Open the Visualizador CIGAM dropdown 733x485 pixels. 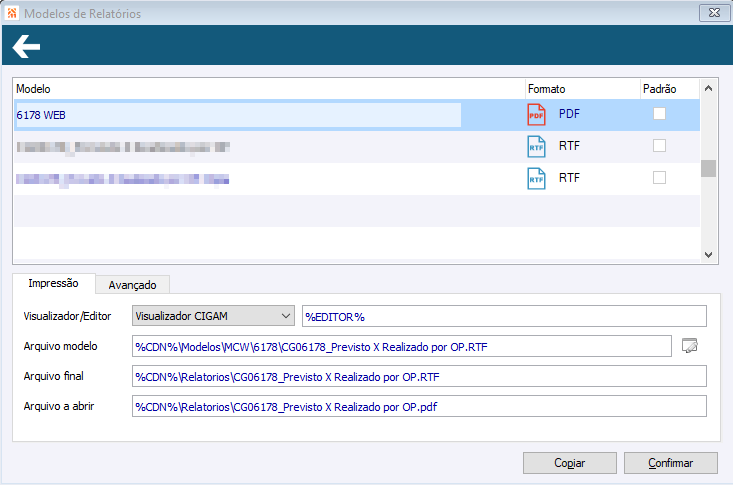[213, 316]
